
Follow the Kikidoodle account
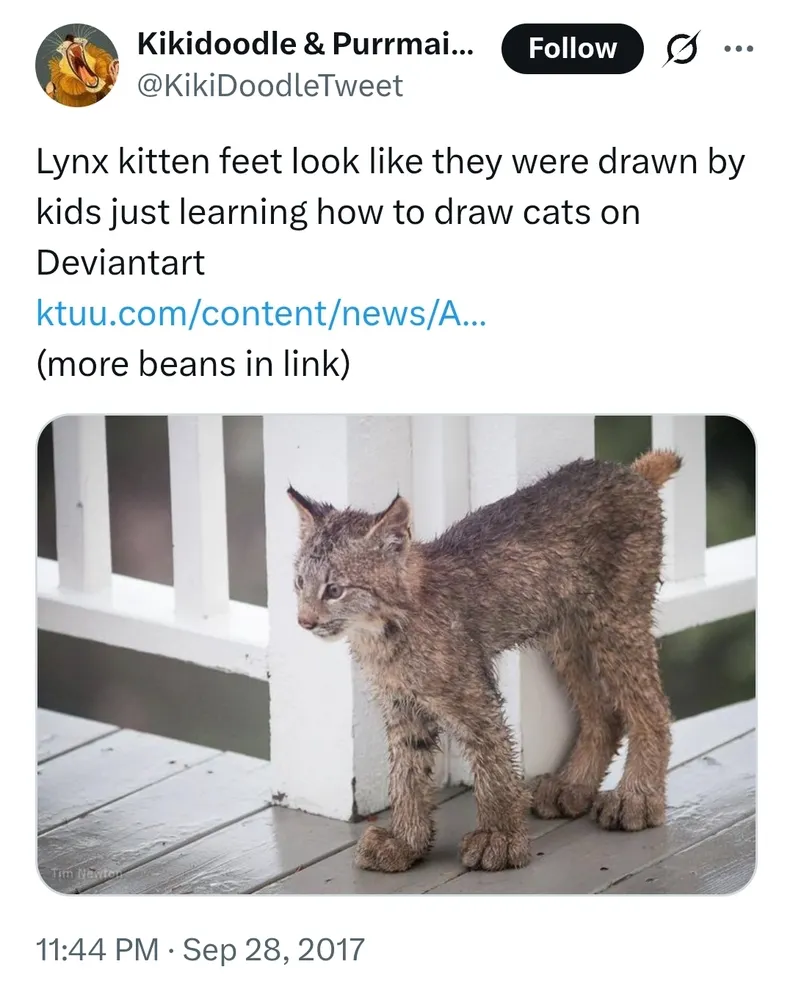point(572,48)
